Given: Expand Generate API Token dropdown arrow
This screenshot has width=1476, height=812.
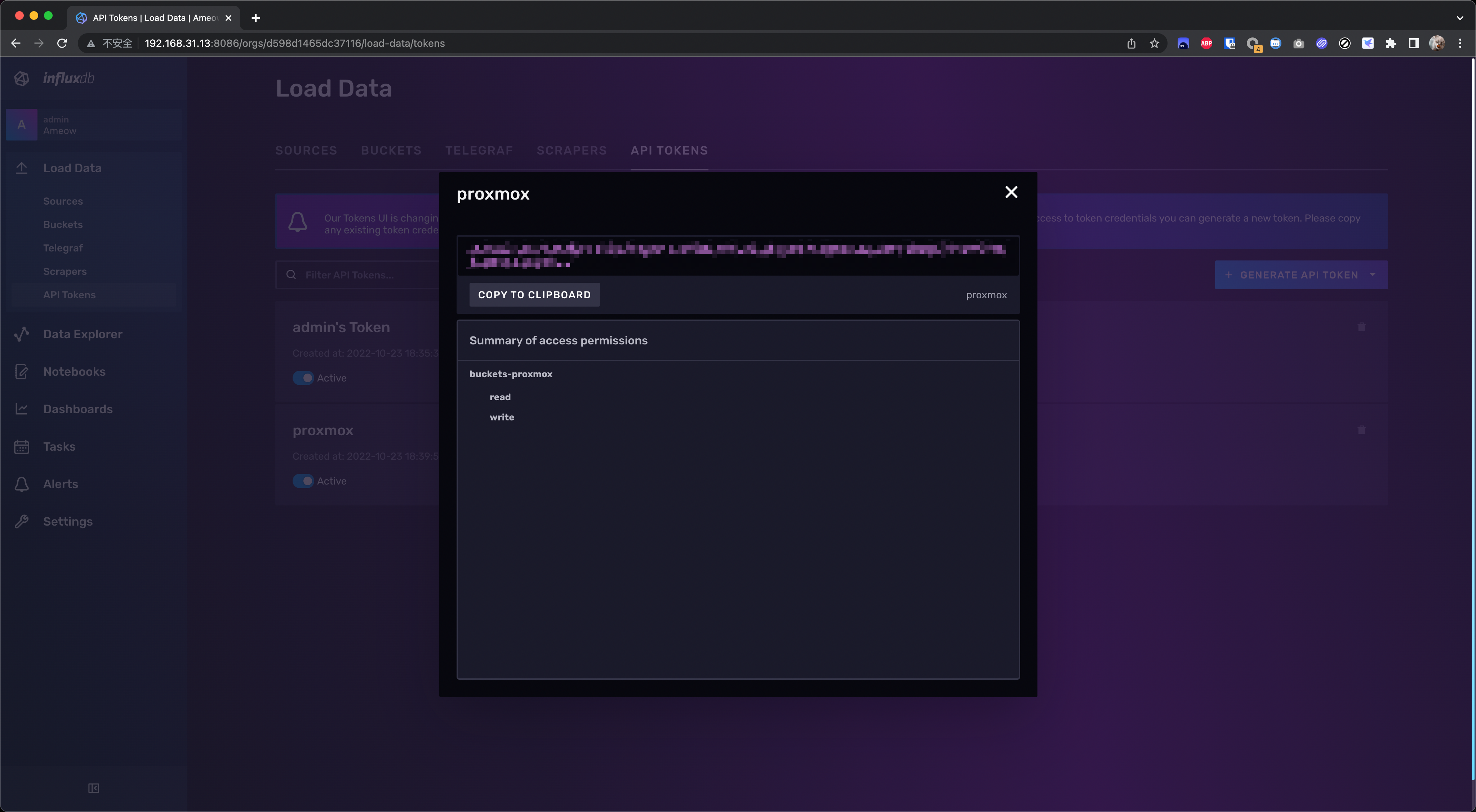Looking at the screenshot, I should click(x=1373, y=275).
